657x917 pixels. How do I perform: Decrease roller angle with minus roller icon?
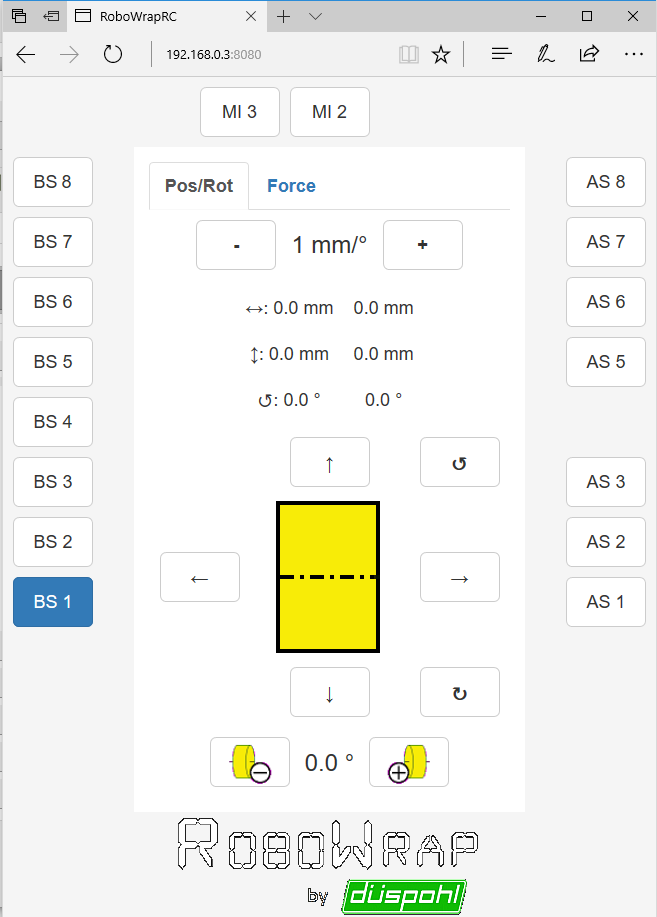(249, 762)
